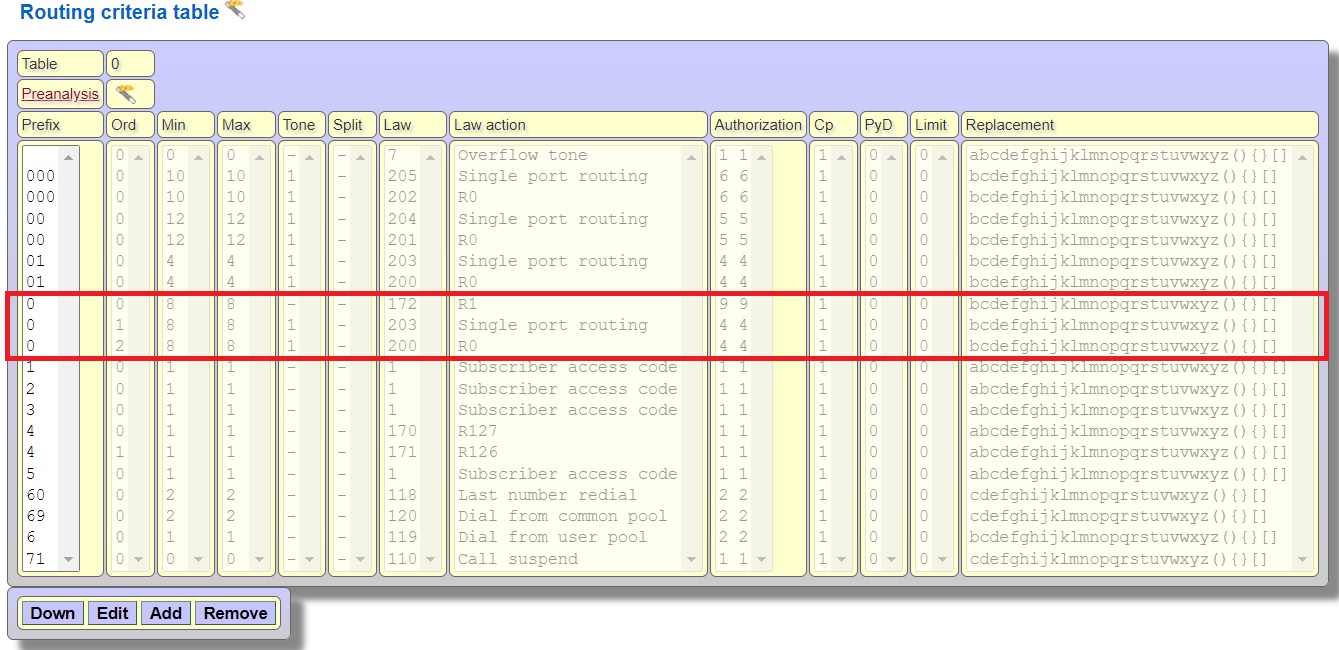Viewport: 1339px width, 650px height.
Task: Click the wand icon next to Preanalysis
Action: (x=126, y=94)
